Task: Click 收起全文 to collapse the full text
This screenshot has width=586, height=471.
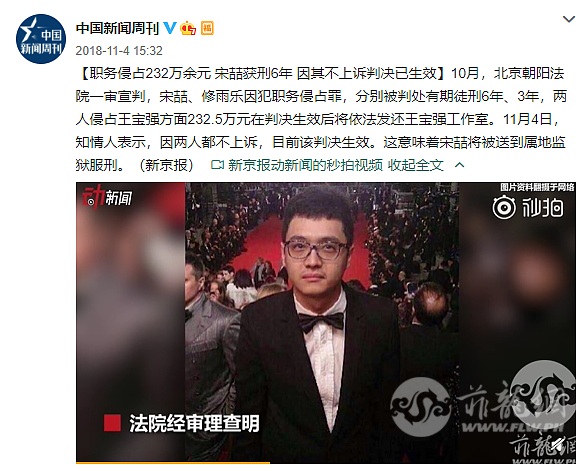Action: [416, 165]
